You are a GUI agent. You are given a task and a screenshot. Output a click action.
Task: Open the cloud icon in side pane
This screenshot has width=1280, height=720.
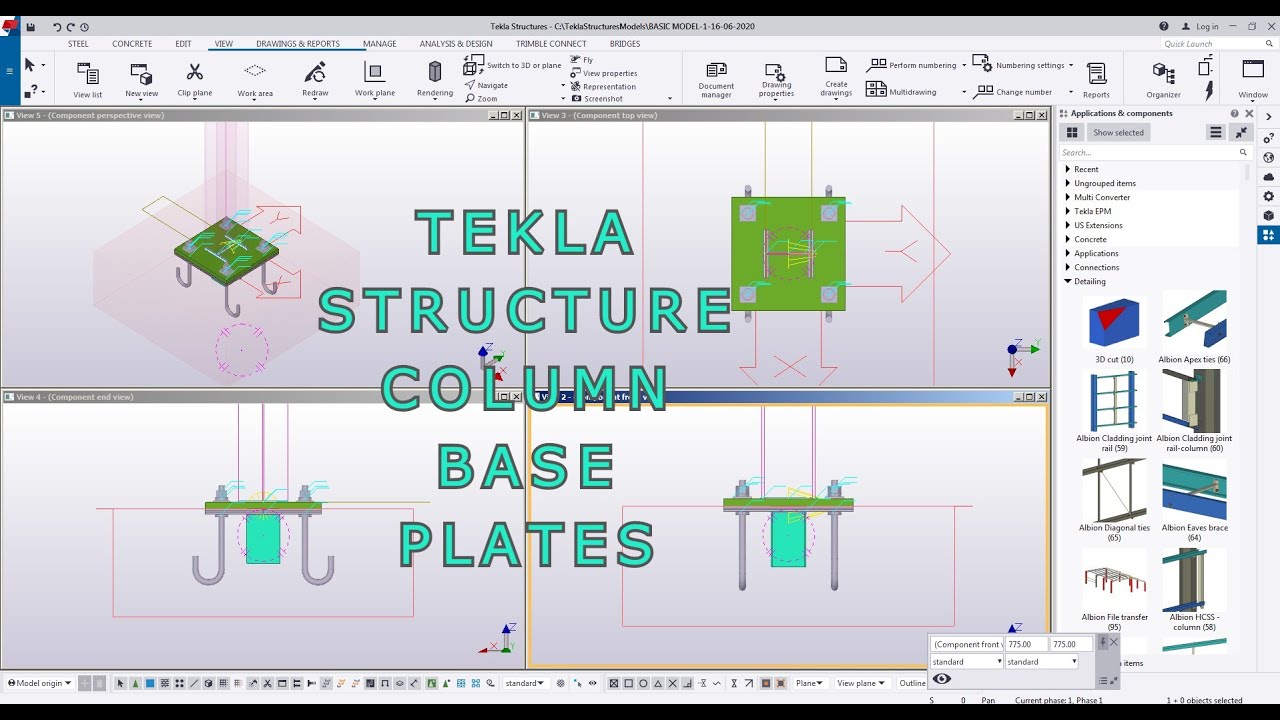coord(1268,177)
